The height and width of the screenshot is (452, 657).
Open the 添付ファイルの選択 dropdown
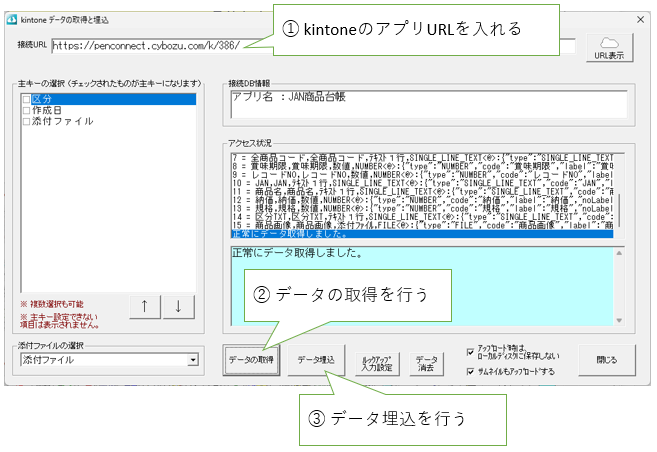(x=193, y=360)
